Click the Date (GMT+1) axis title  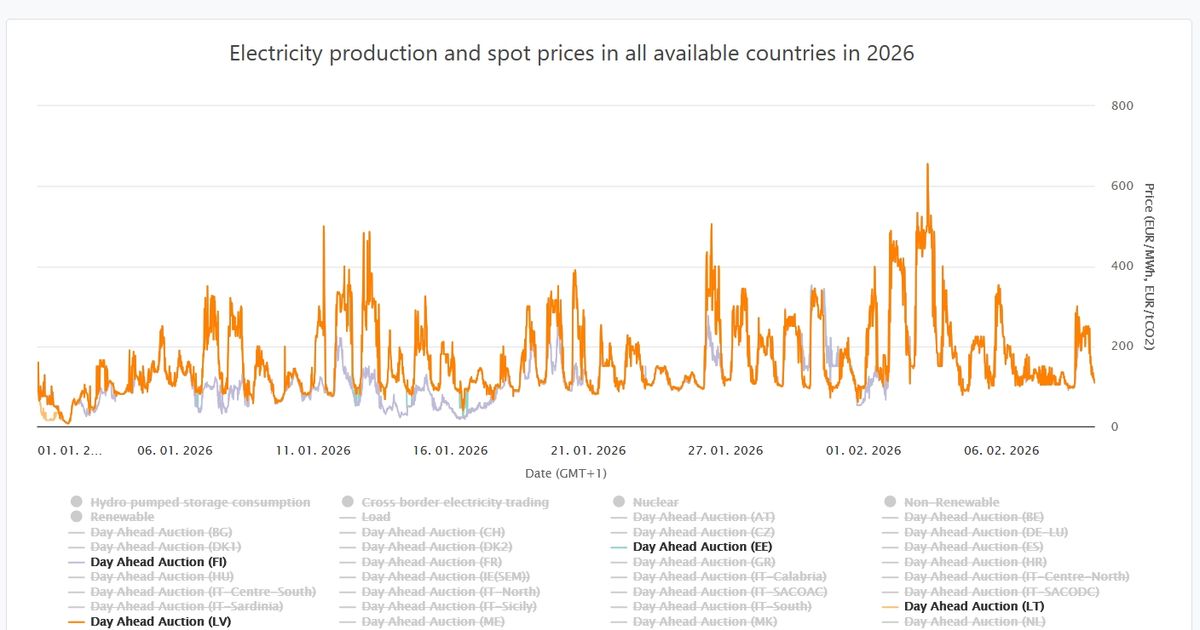566,473
